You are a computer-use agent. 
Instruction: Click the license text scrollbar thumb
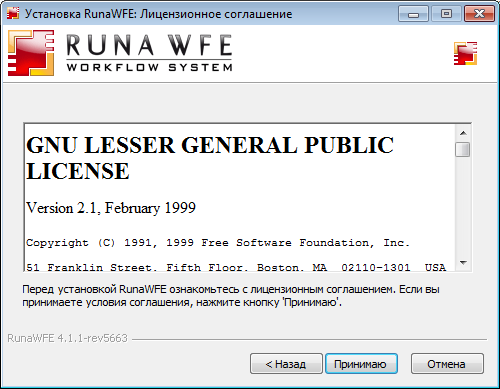[463, 149]
